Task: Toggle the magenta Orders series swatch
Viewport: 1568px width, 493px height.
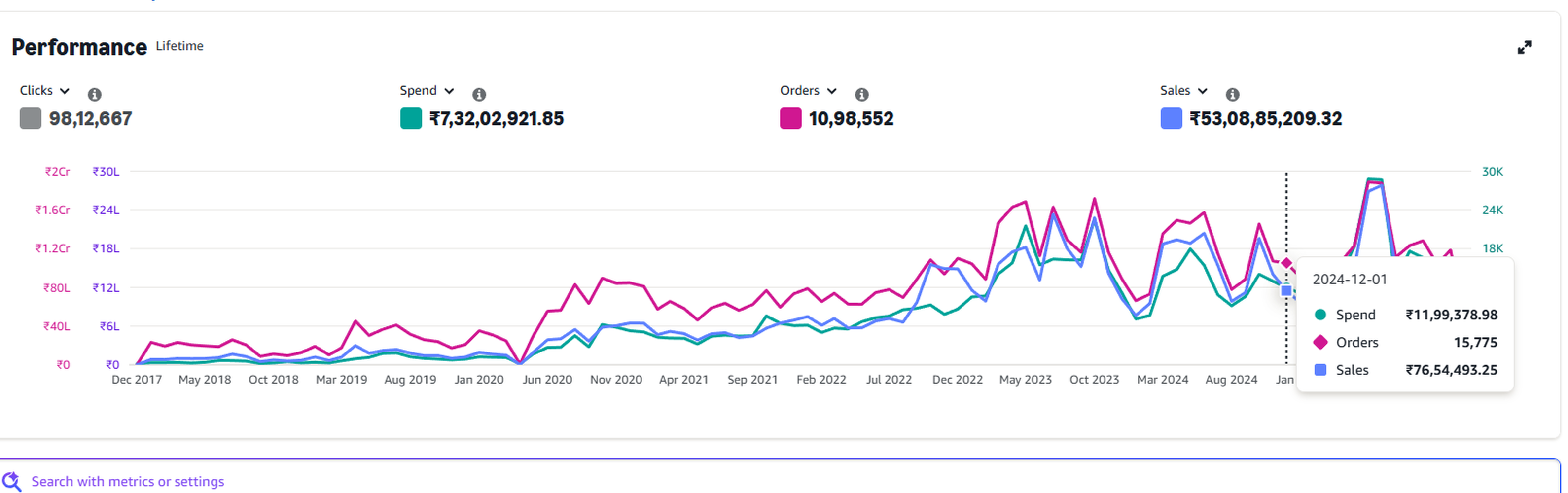Action: 791,118
